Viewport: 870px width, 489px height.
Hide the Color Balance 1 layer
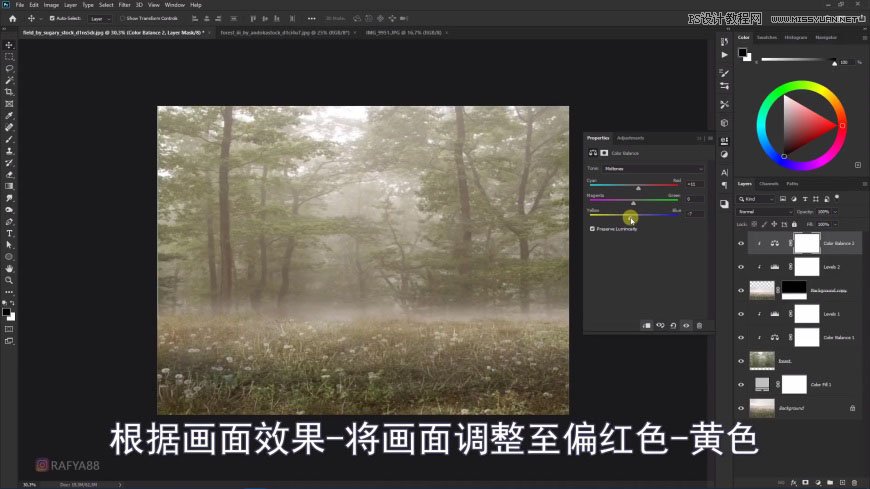(x=741, y=337)
